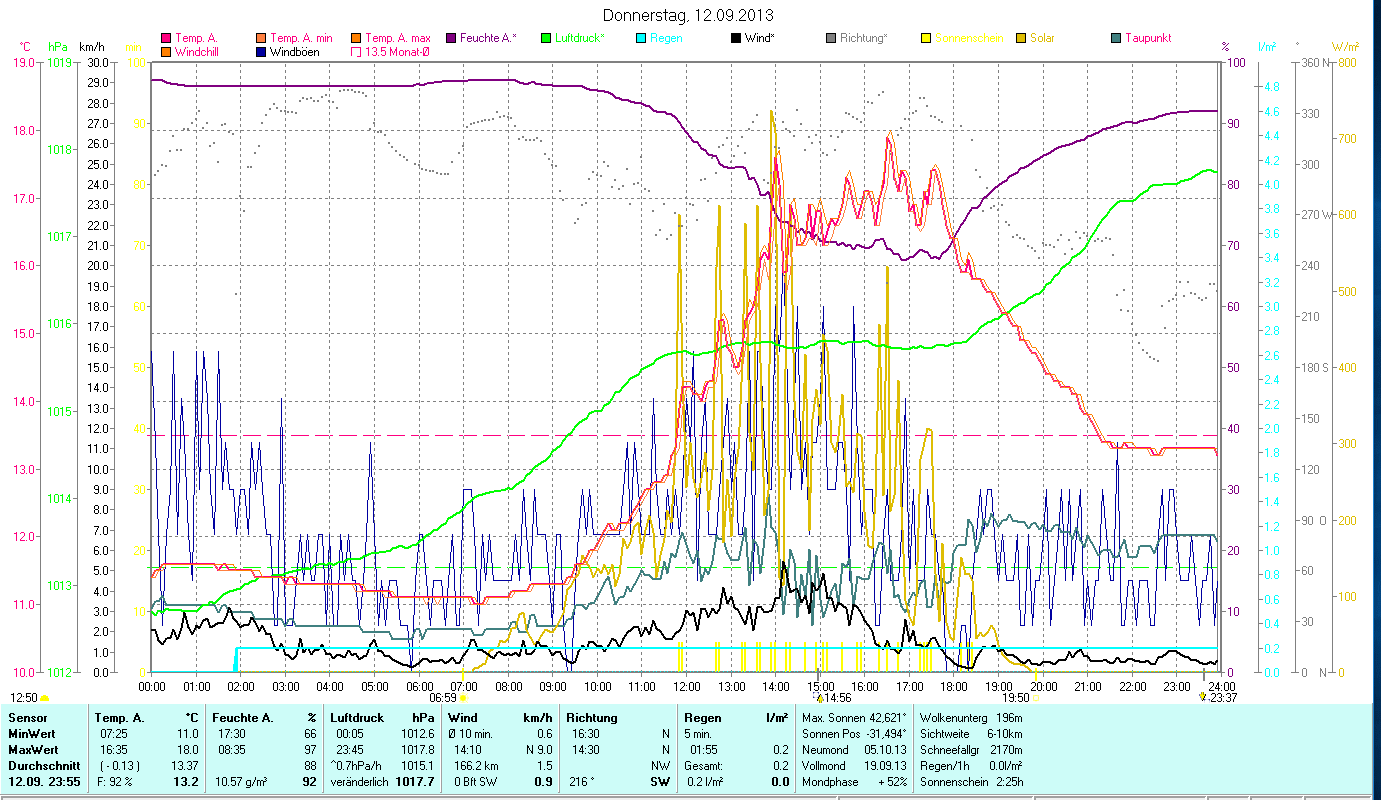Click the sunrise sun icon at 06:59
The width and height of the screenshot is (1381, 800).
[x=463, y=698]
